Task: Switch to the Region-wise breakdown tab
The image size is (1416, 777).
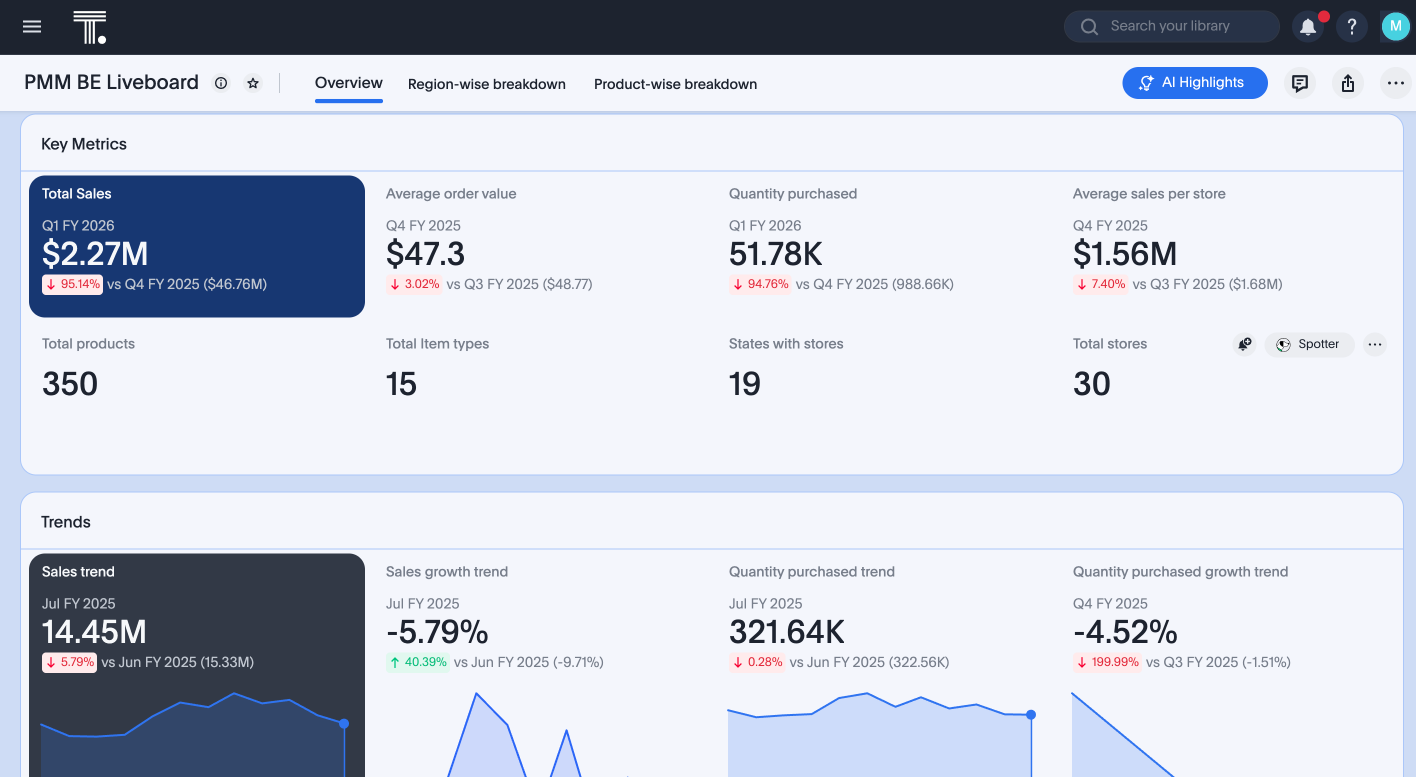Action: pos(487,84)
